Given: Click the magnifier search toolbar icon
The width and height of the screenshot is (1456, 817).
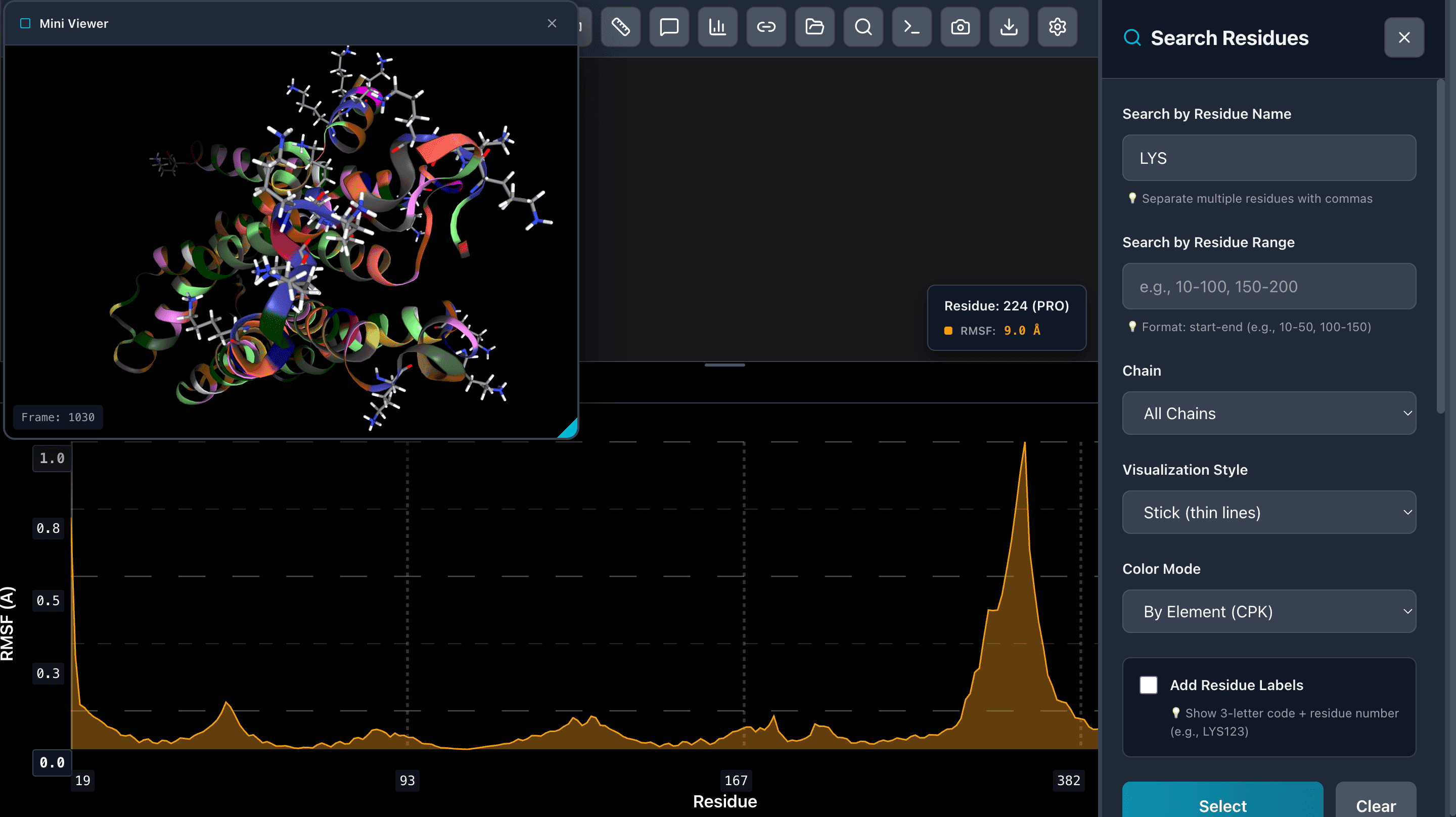Looking at the screenshot, I should (863, 27).
